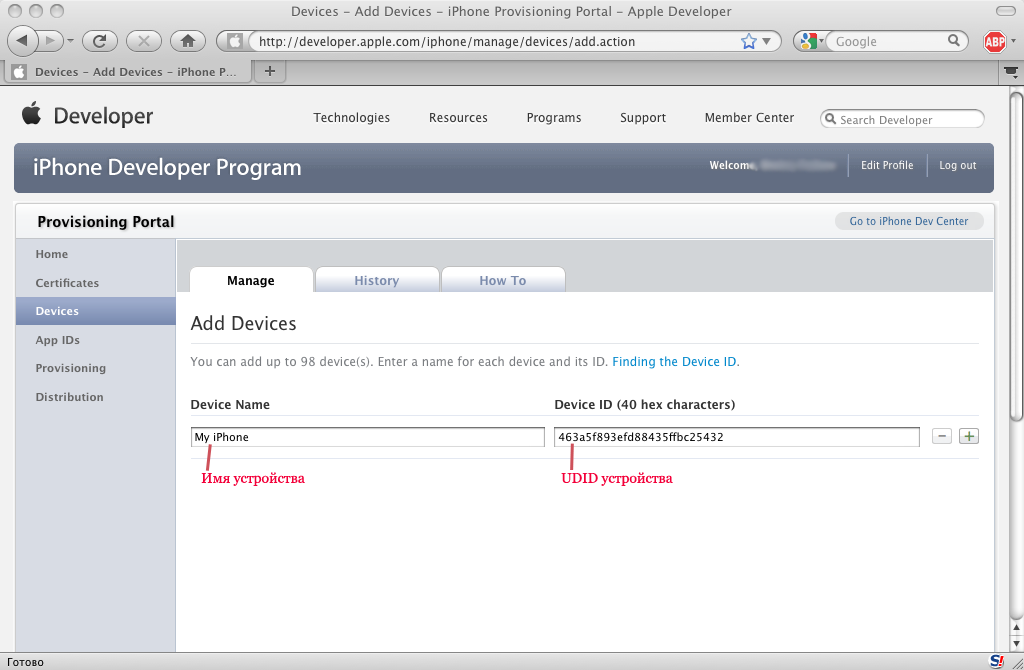The height and width of the screenshot is (670, 1024).
Task: Click the S! status bar icon
Action: coord(997,661)
